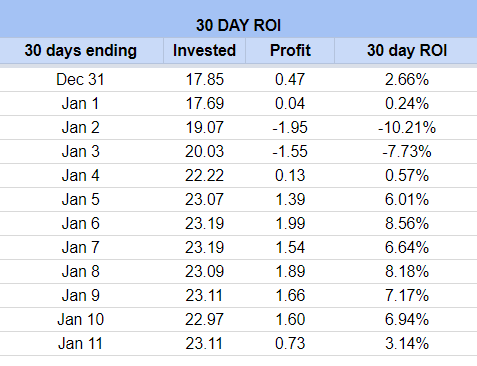Click the '30 day ROI' column header

coord(406,50)
